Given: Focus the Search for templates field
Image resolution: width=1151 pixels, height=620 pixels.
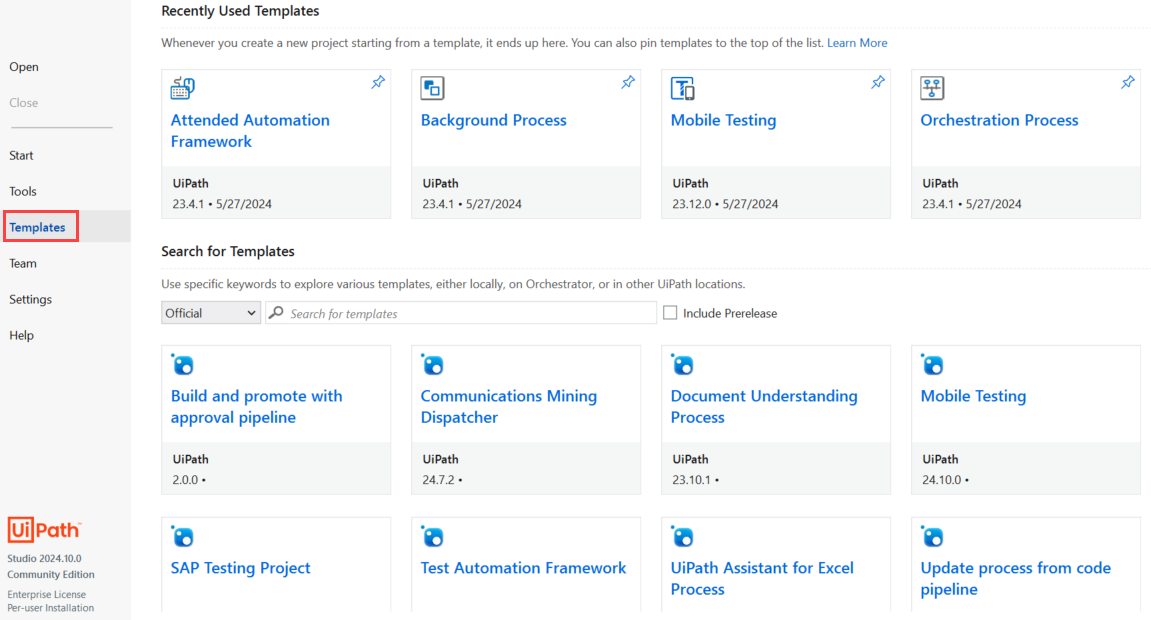Looking at the screenshot, I should click(x=468, y=313).
